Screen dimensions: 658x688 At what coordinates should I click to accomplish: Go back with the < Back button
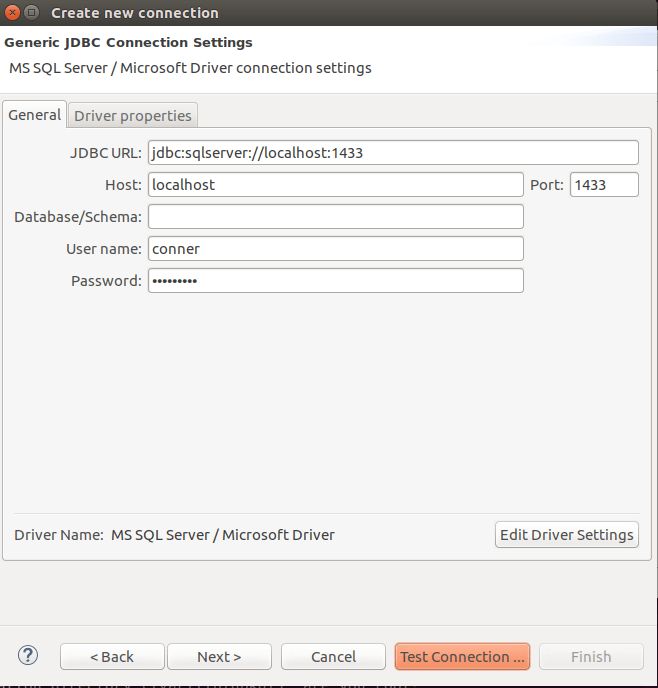[x=112, y=657]
